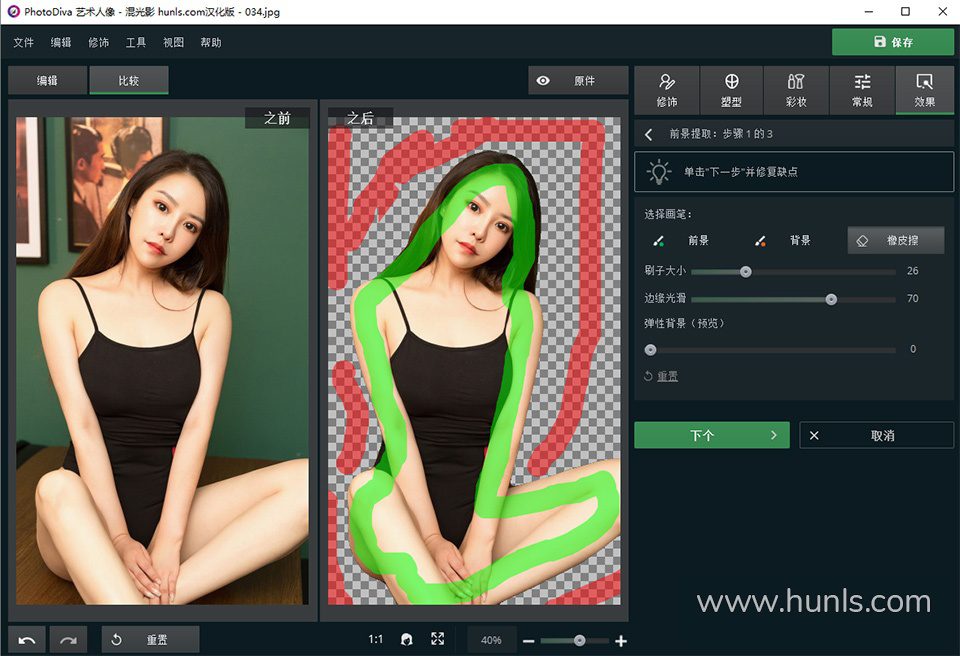
Task: Click the redo arrow button
Action: point(69,640)
